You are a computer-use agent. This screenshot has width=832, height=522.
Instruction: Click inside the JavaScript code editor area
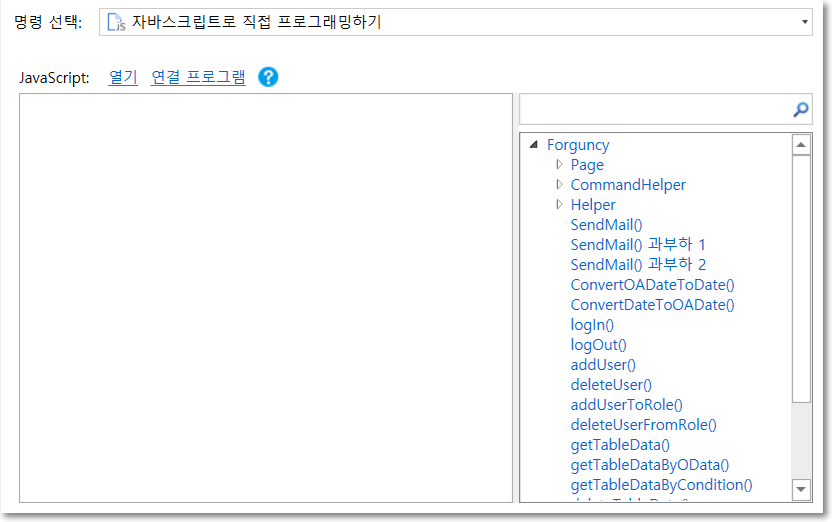[x=266, y=298]
